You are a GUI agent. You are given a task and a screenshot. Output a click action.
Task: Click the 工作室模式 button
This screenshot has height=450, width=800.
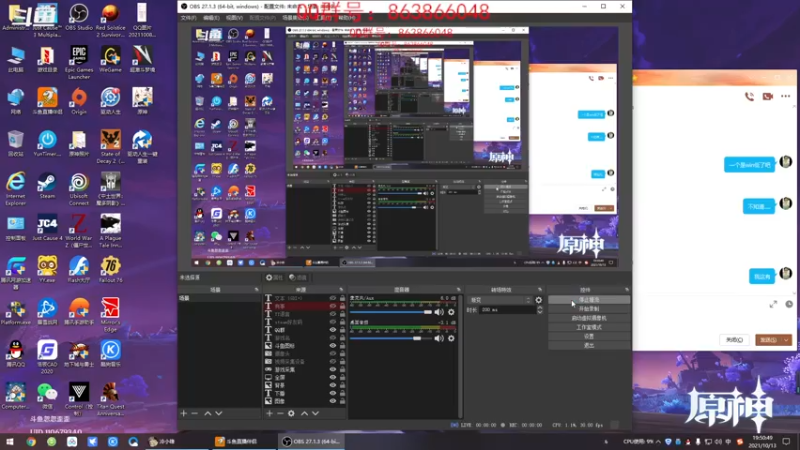pyautogui.click(x=589, y=328)
